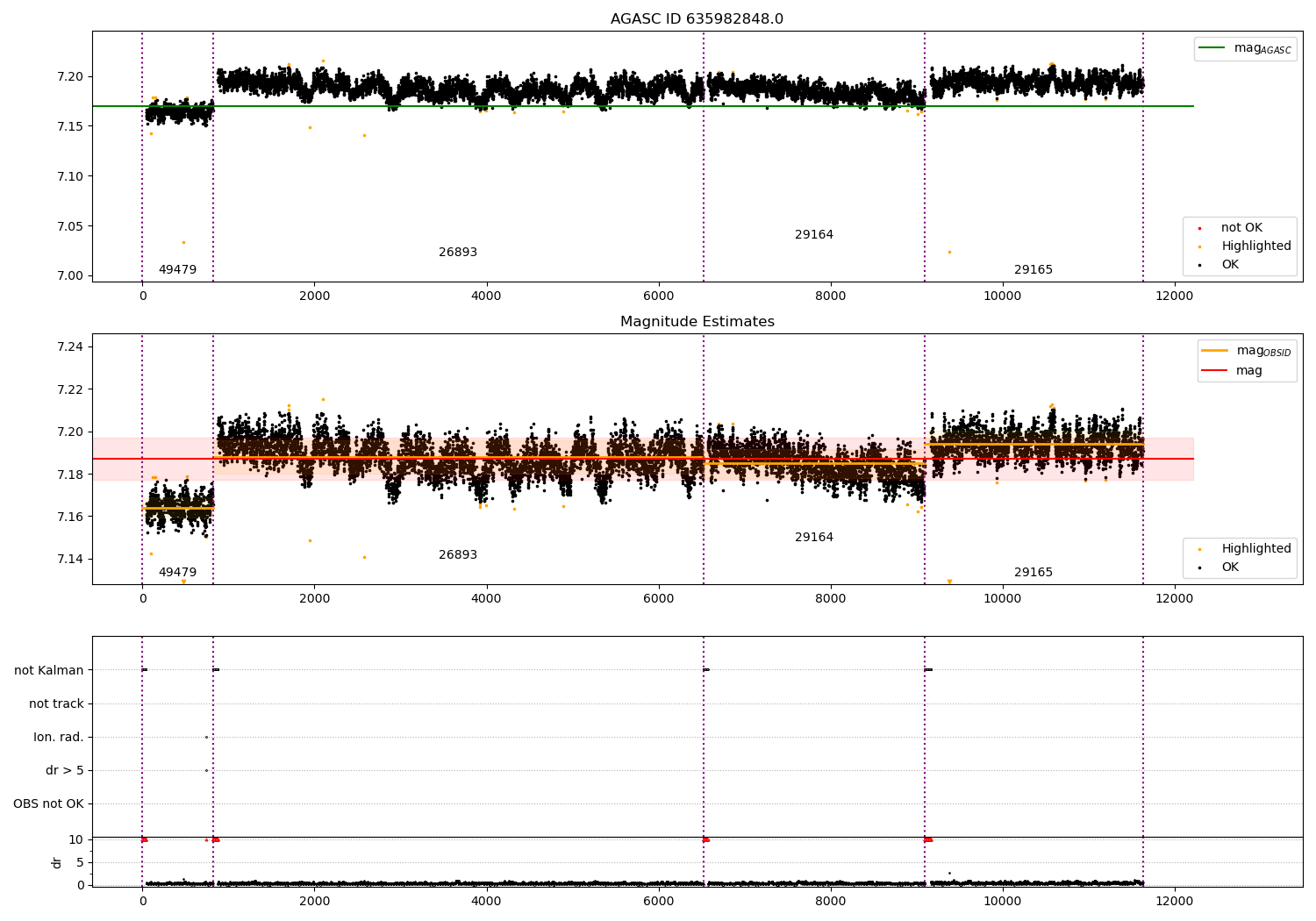Click the 'OBS not OK' axis label

point(48,804)
